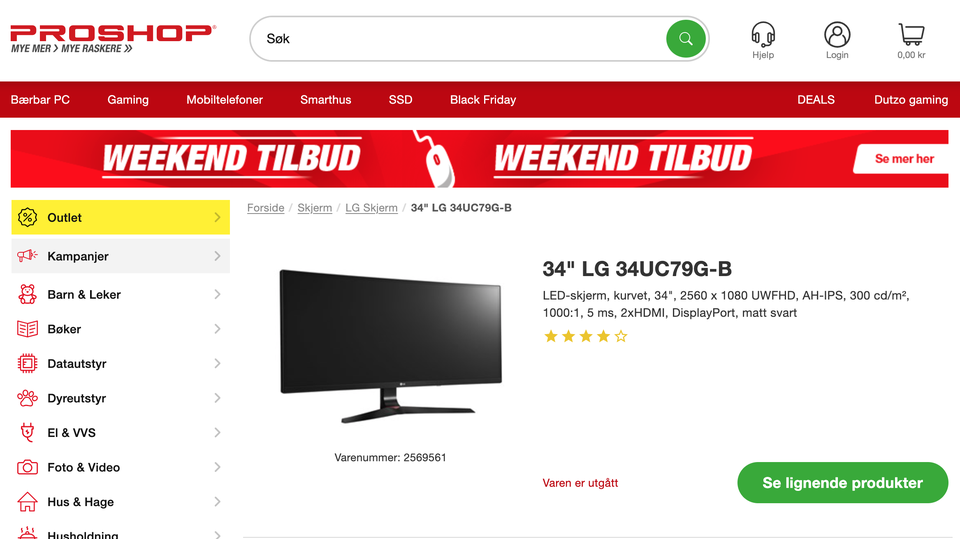Open the Gaming menu item
This screenshot has height=539, width=960.
pos(128,100)
